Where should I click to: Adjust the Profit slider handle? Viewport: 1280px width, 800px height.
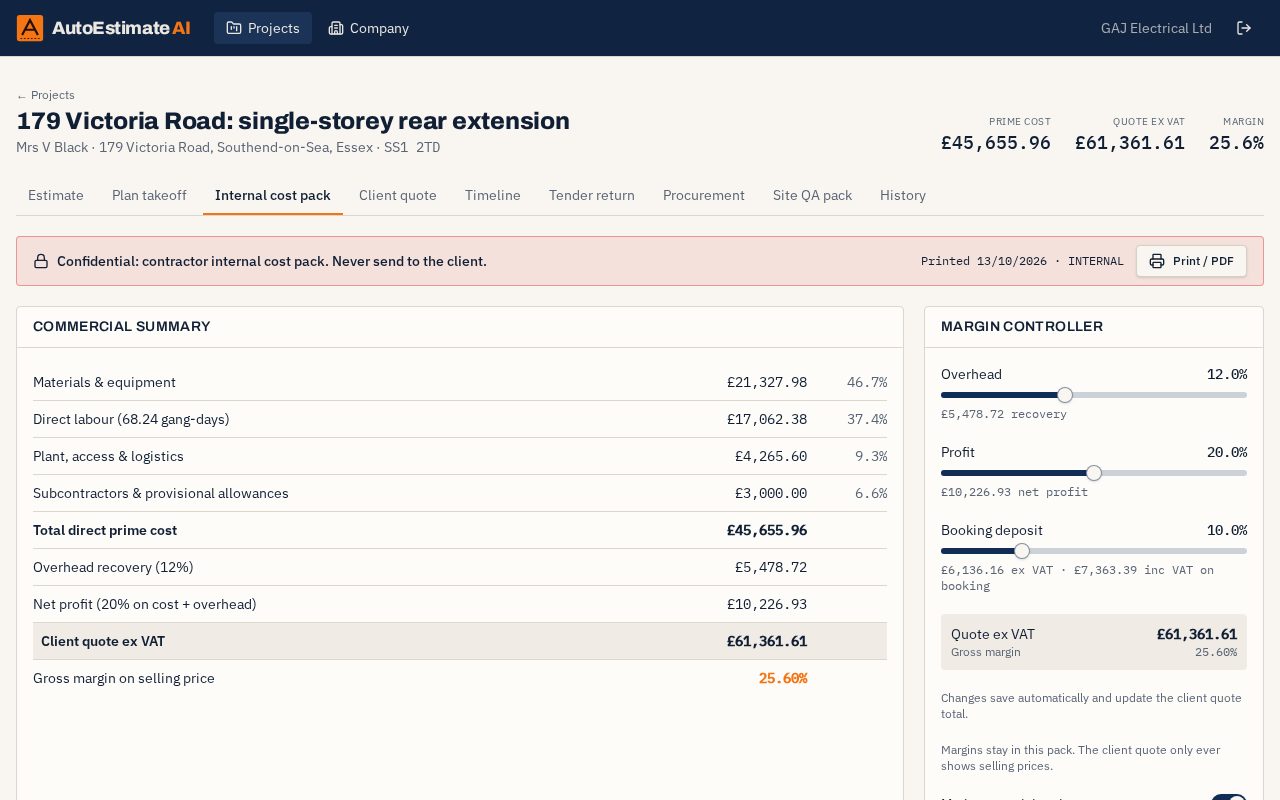[1094, 473]
